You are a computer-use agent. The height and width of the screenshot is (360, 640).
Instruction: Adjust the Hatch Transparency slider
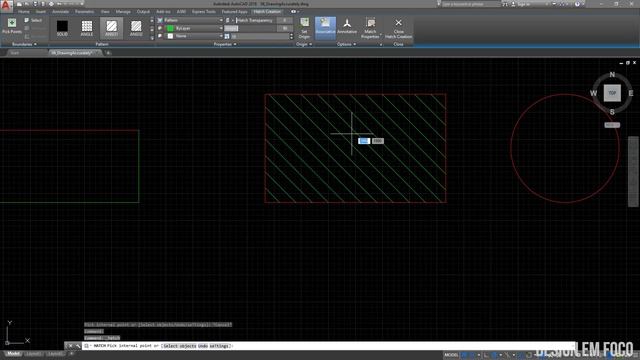coord(256,20)
